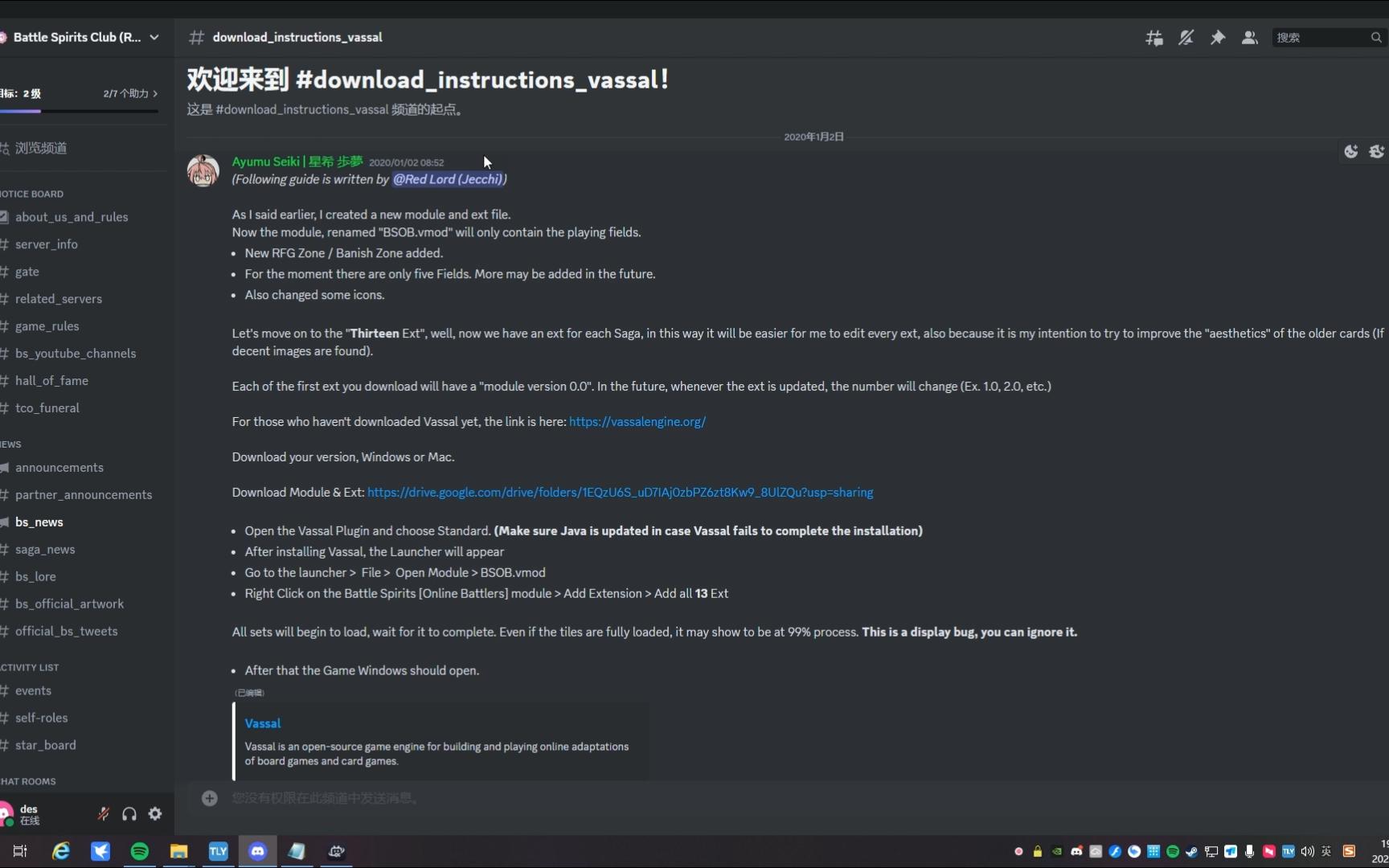
Task: Open bs_lore channel
Action: click(x=35, y=577)
